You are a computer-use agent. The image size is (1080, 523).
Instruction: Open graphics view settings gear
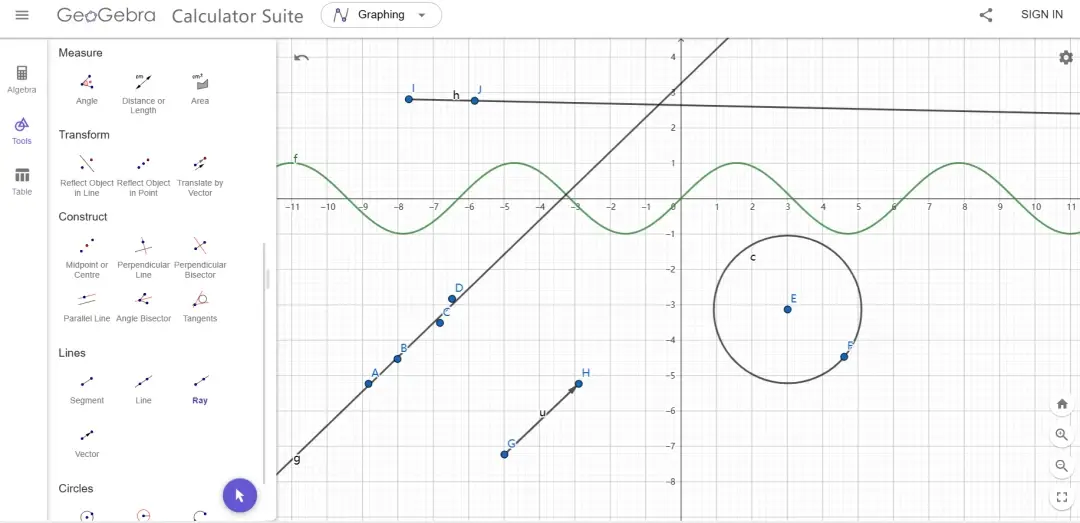[x=1066, y=57]
